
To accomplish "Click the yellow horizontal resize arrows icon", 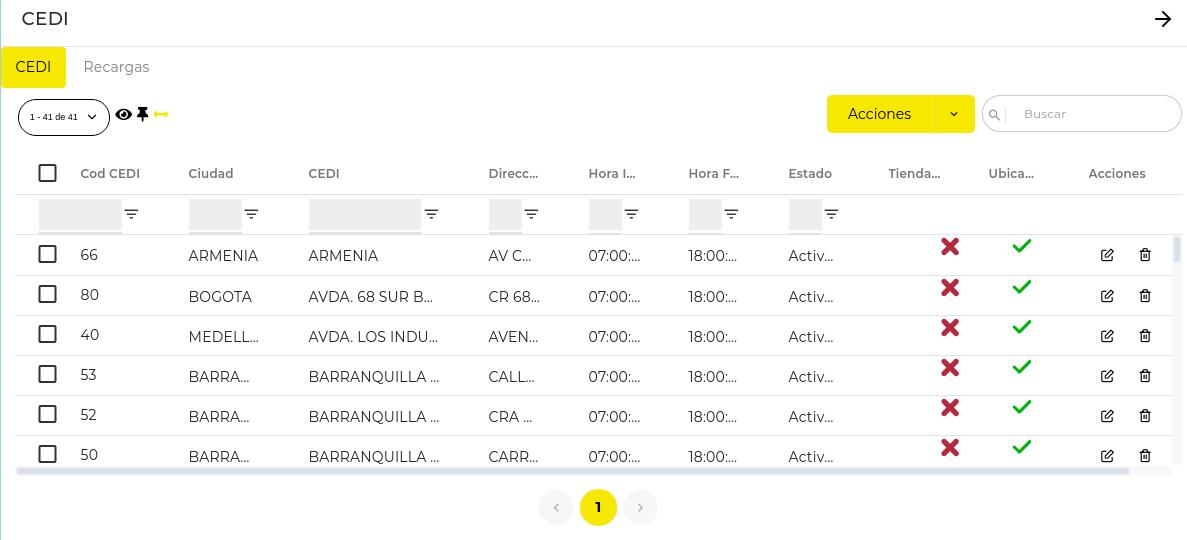I will point(160,114).
